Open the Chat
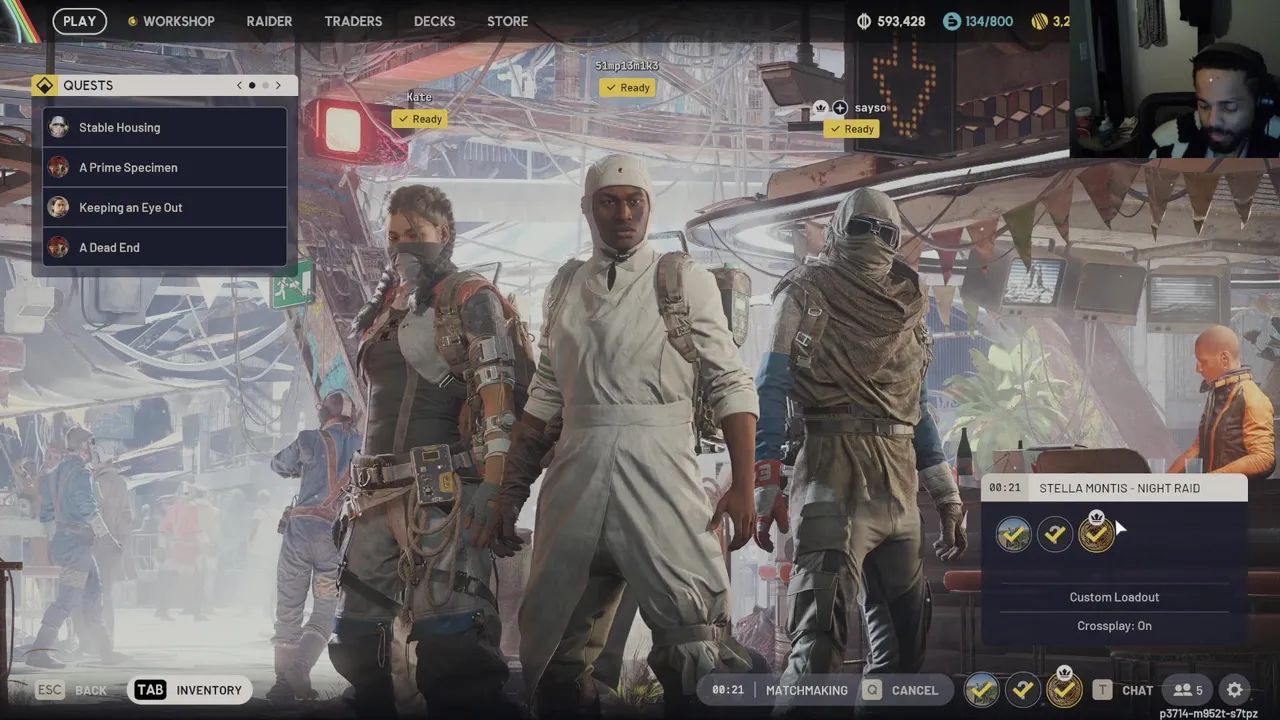Image resolution: width=1280 pixels, height=720 pixels. click(1137, 690)
